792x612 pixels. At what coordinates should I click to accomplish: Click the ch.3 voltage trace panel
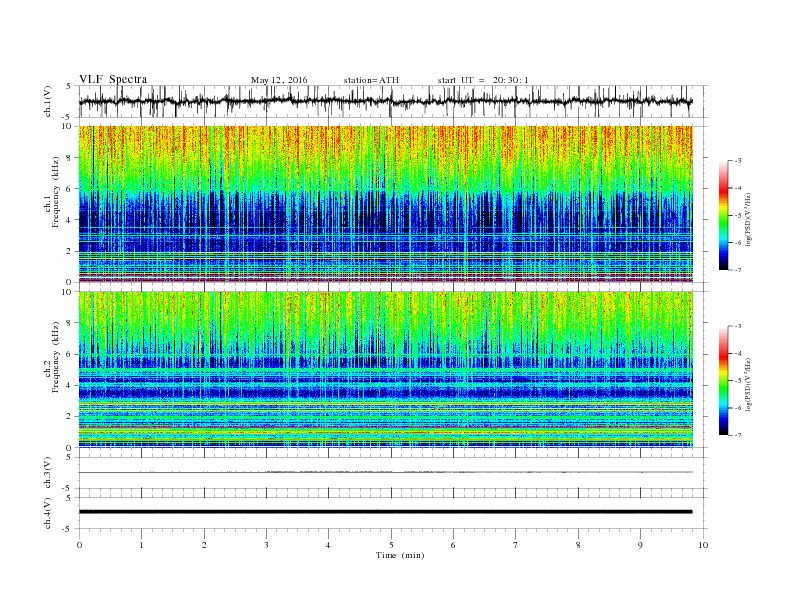click(393, 473)
